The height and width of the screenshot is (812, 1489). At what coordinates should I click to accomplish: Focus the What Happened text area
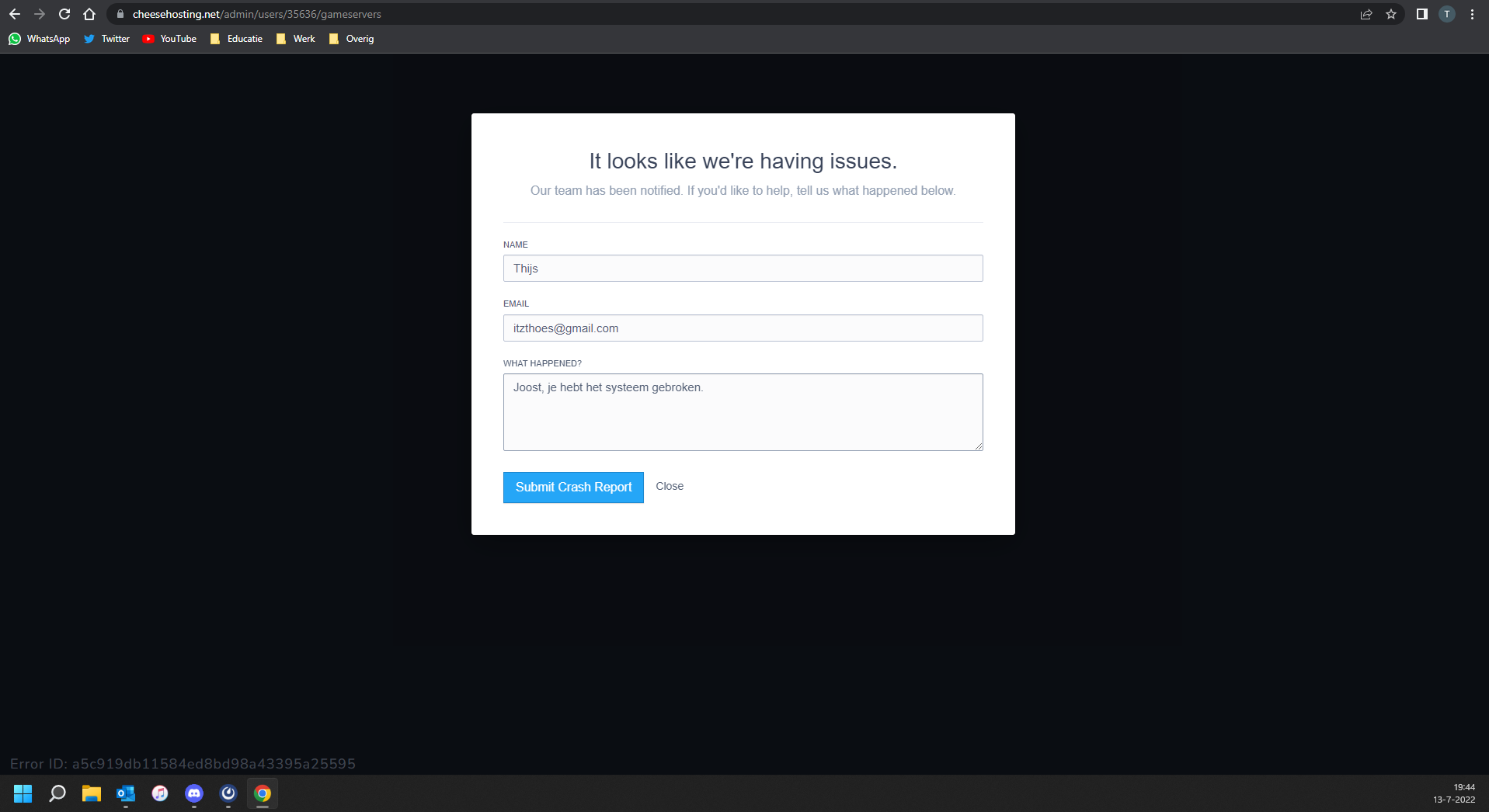(743, 412)
